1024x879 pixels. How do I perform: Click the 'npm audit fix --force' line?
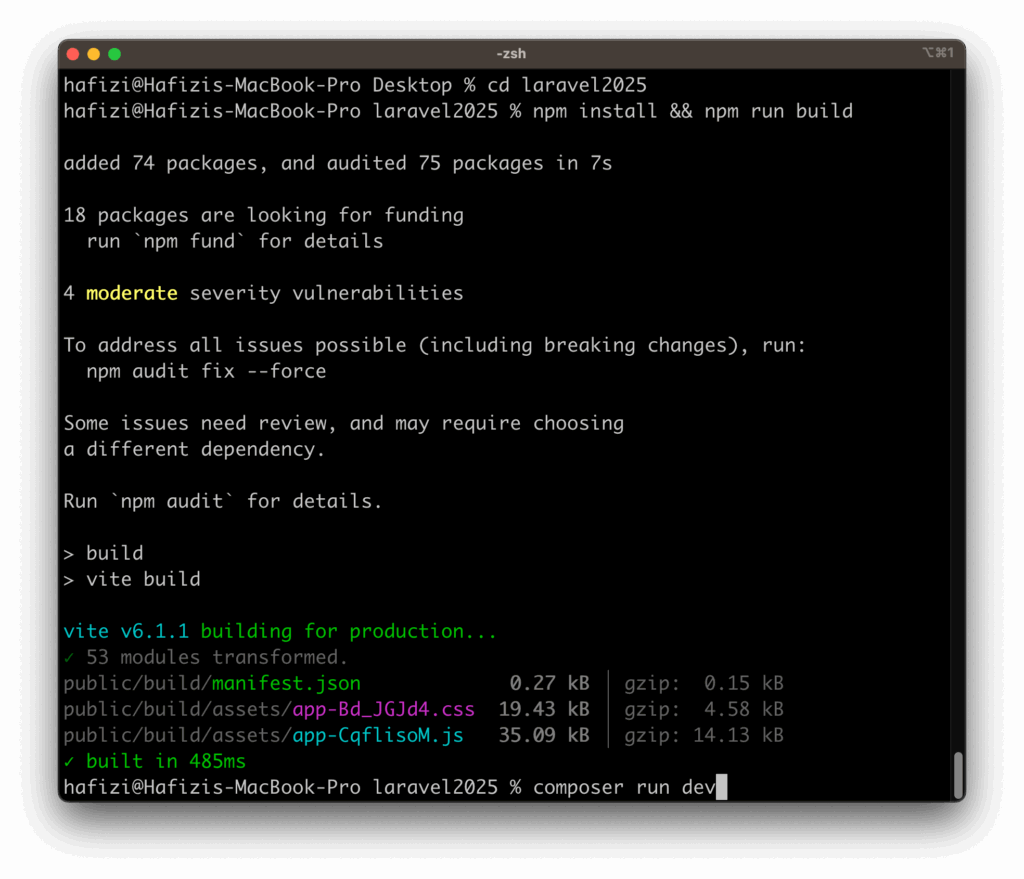(206, 372)
